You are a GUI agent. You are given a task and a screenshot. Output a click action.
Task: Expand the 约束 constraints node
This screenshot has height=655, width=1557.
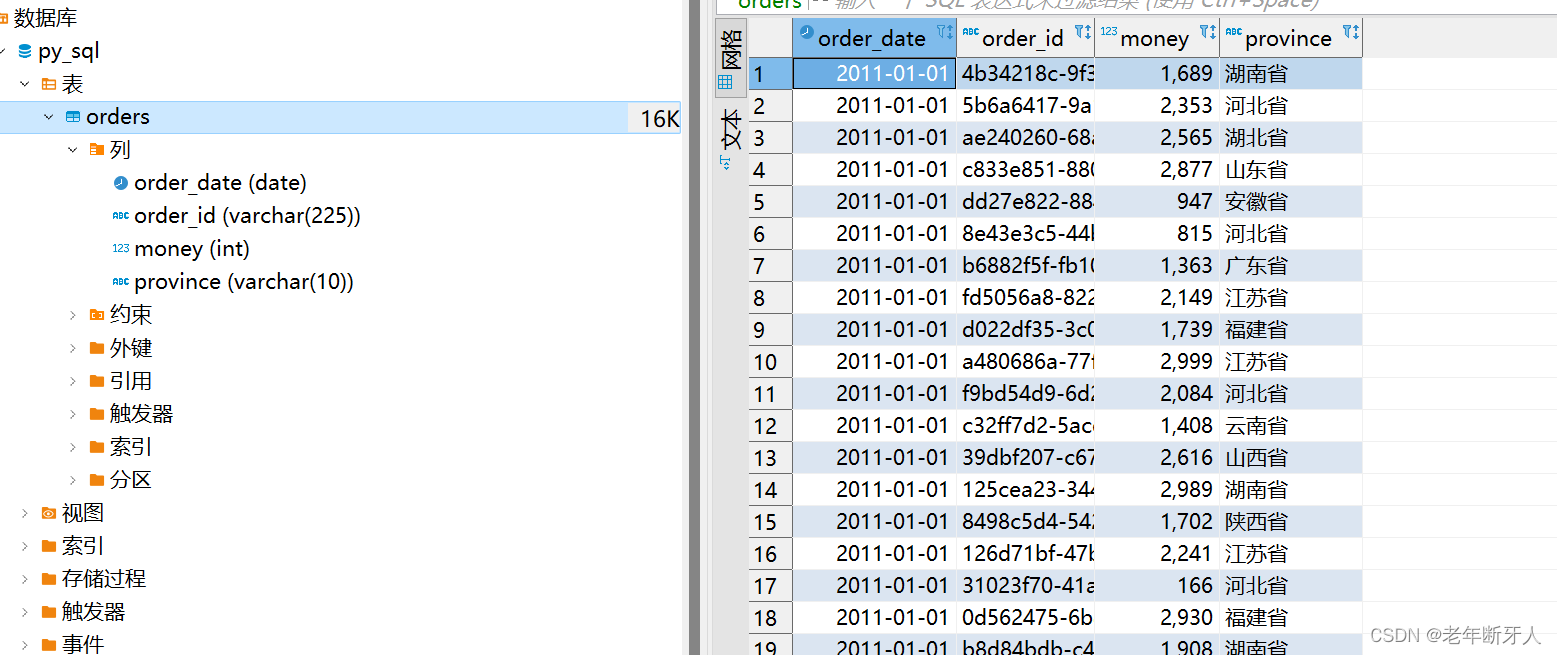click(72, 315)
